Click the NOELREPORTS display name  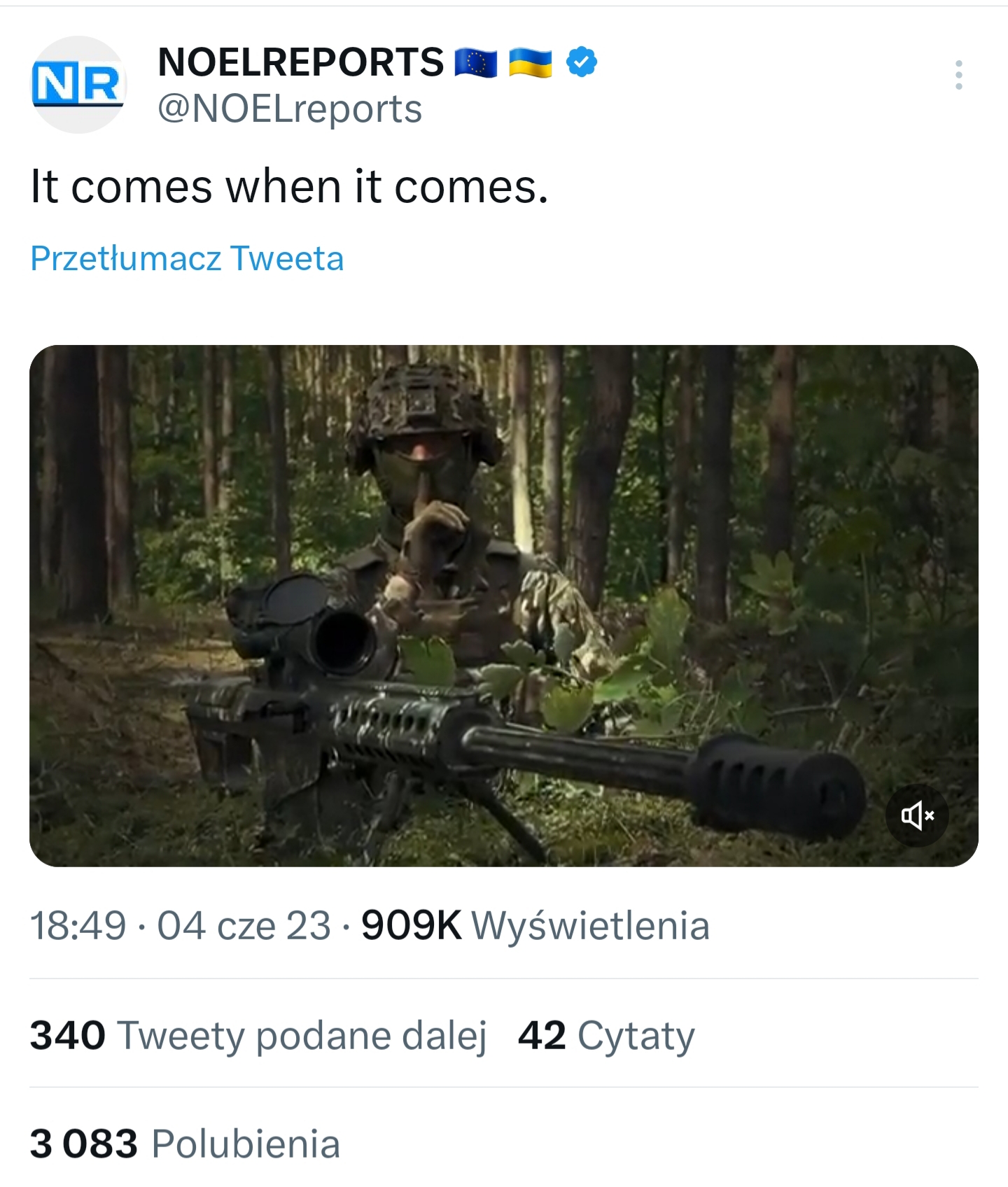tap(301, 62)
